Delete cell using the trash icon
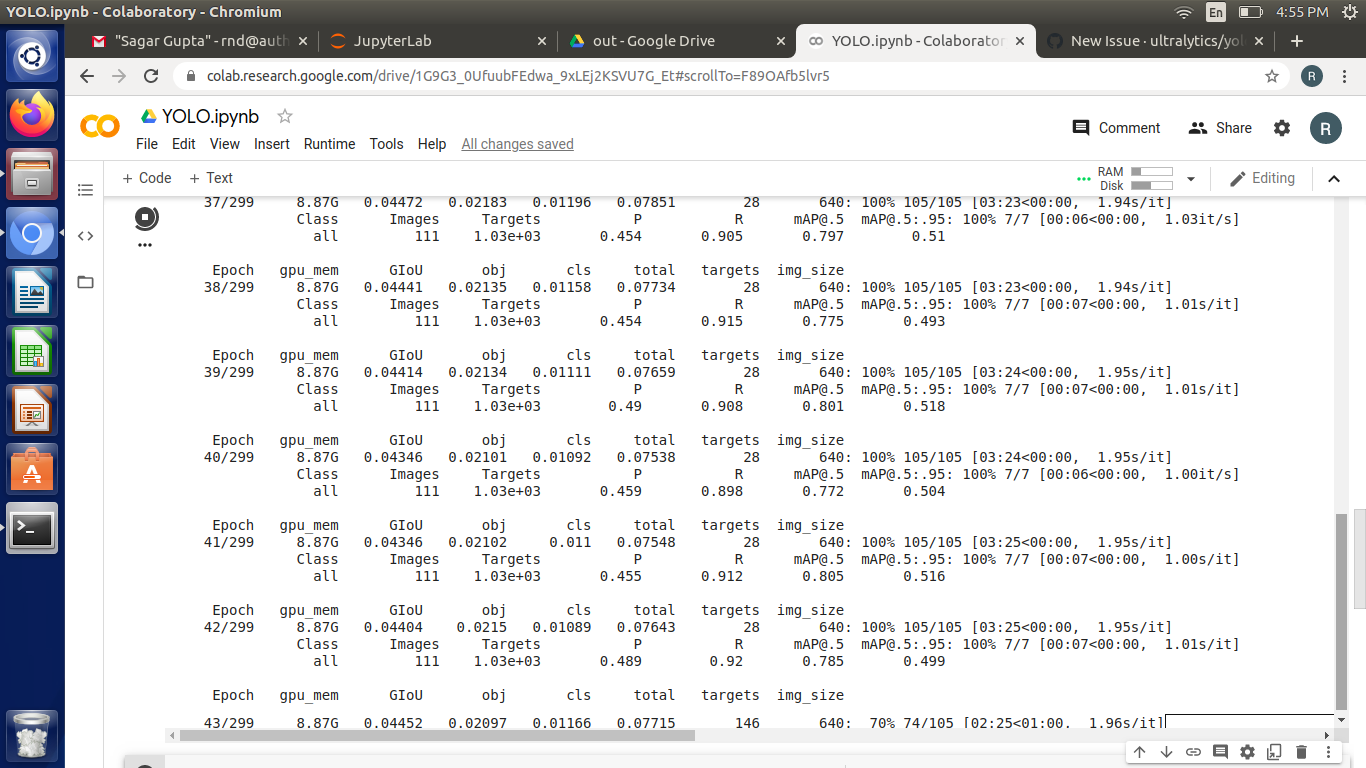Screen dimensions: 1366x768 [x=1301, y=752]
